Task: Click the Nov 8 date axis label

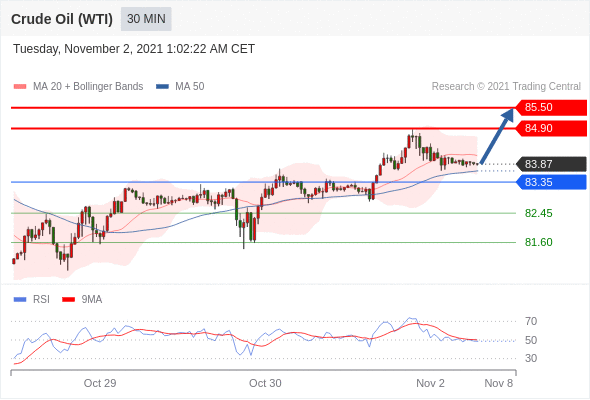Action: [498, 383]
